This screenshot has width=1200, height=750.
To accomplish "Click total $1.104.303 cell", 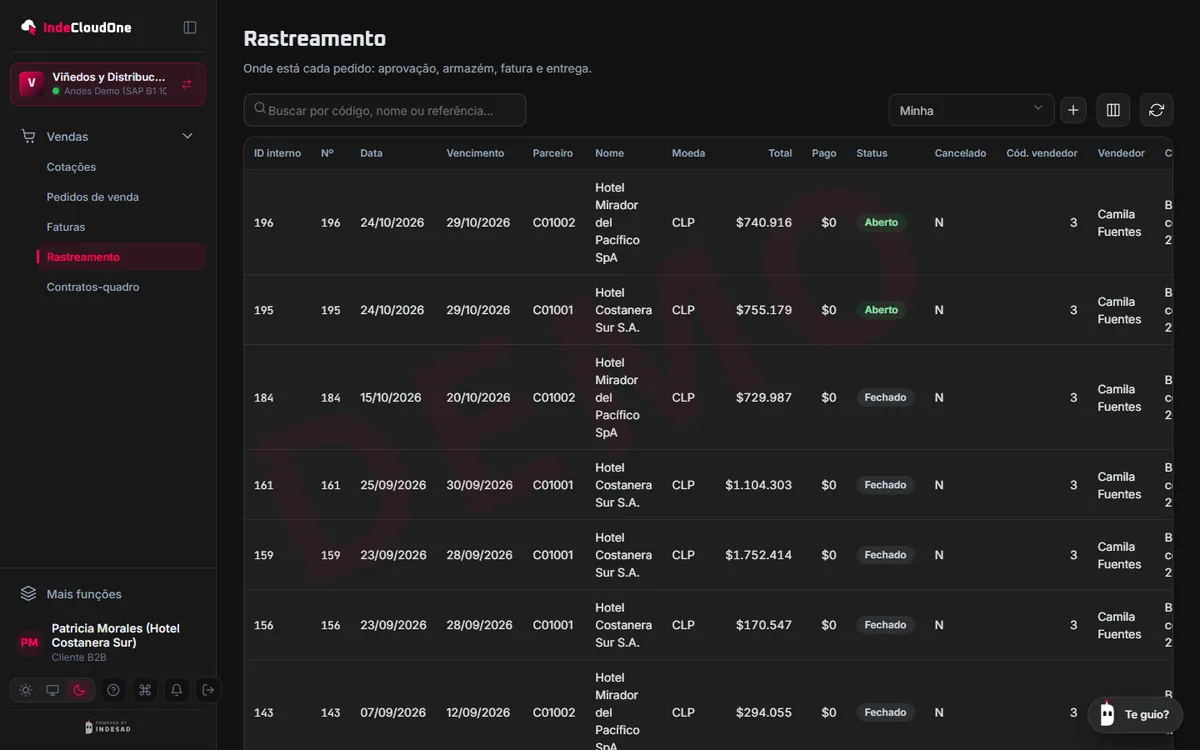I will [x=758, y=485].
